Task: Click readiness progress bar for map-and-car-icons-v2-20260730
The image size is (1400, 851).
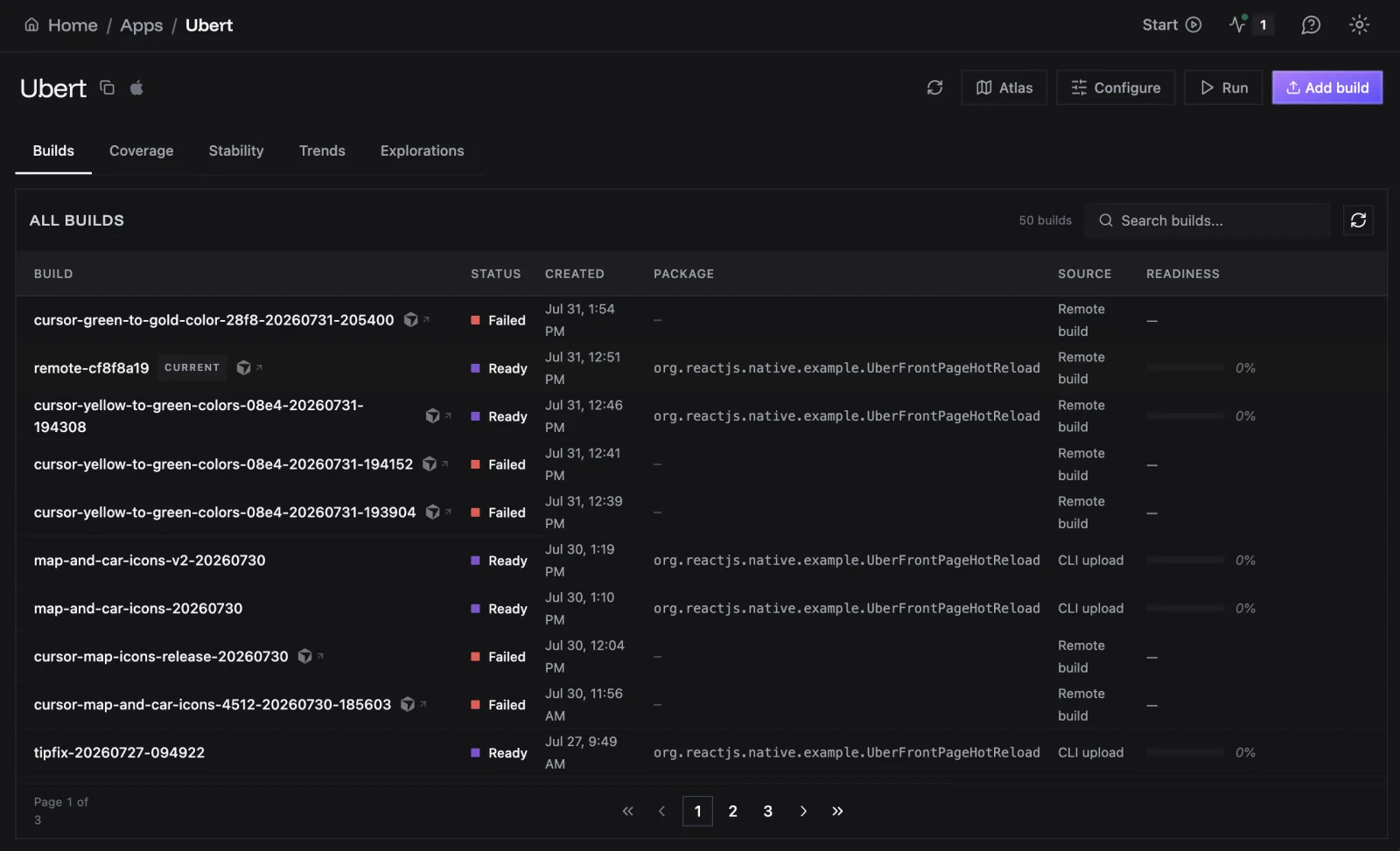Action: [x=1186, y=561]
